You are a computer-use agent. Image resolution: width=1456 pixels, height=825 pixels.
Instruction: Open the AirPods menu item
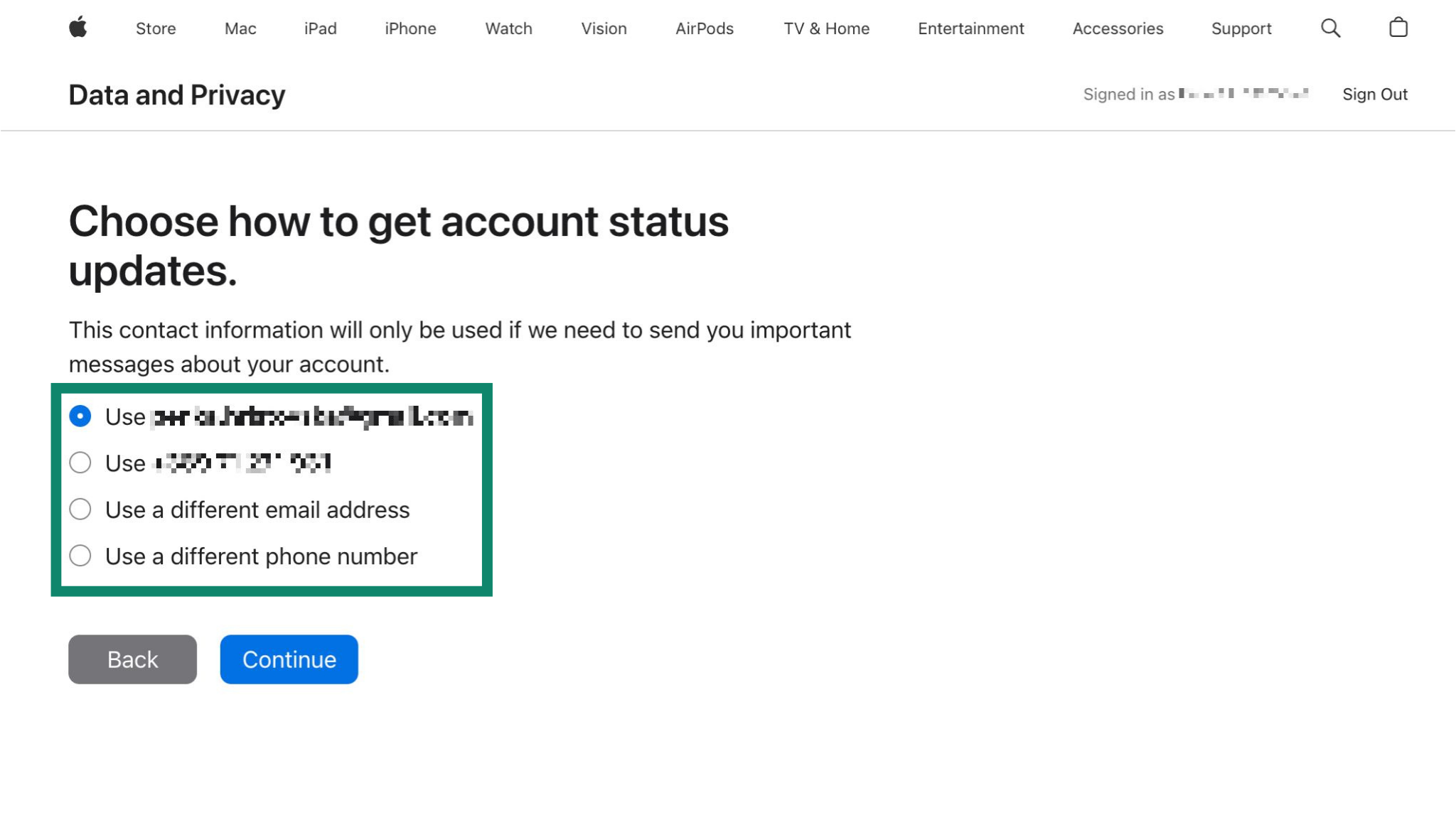pos(704,28)
